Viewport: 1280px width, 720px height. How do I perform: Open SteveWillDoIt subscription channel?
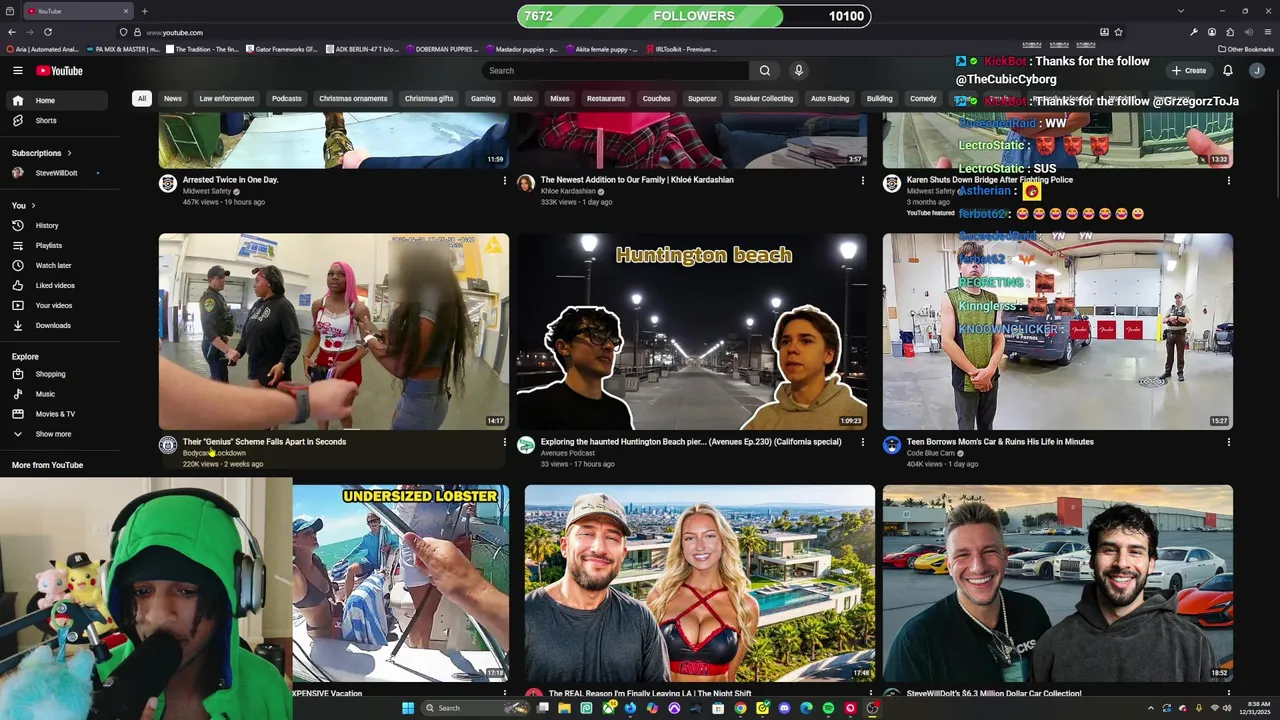(x=56, y=173)
